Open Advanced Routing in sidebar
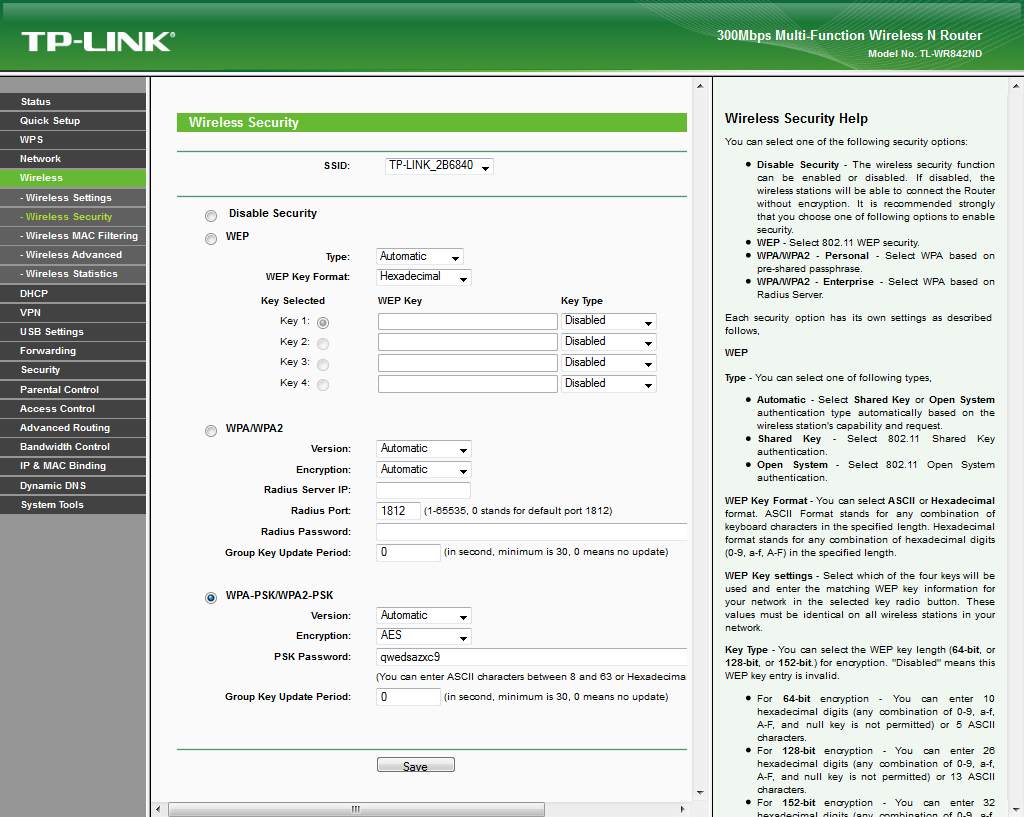Image resolution: width=1024 pixels, height=817 pixels. (x=73, y=428)
